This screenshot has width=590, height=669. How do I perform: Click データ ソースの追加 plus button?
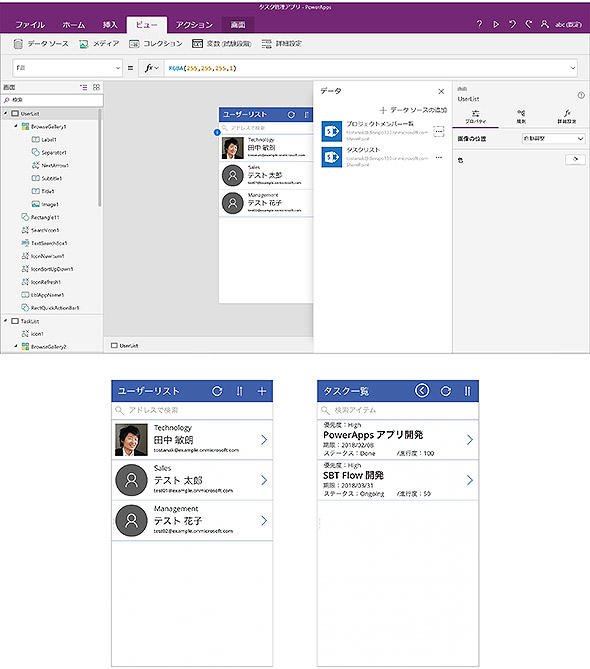click(413, 110)
